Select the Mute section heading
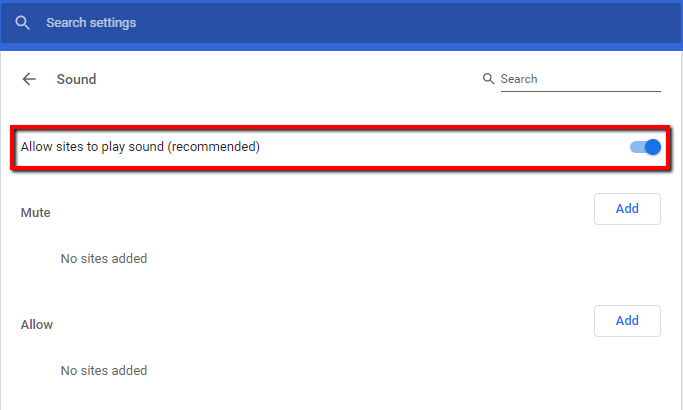Image resolution: width=683 pixels, height=410 pixels. 36,212
